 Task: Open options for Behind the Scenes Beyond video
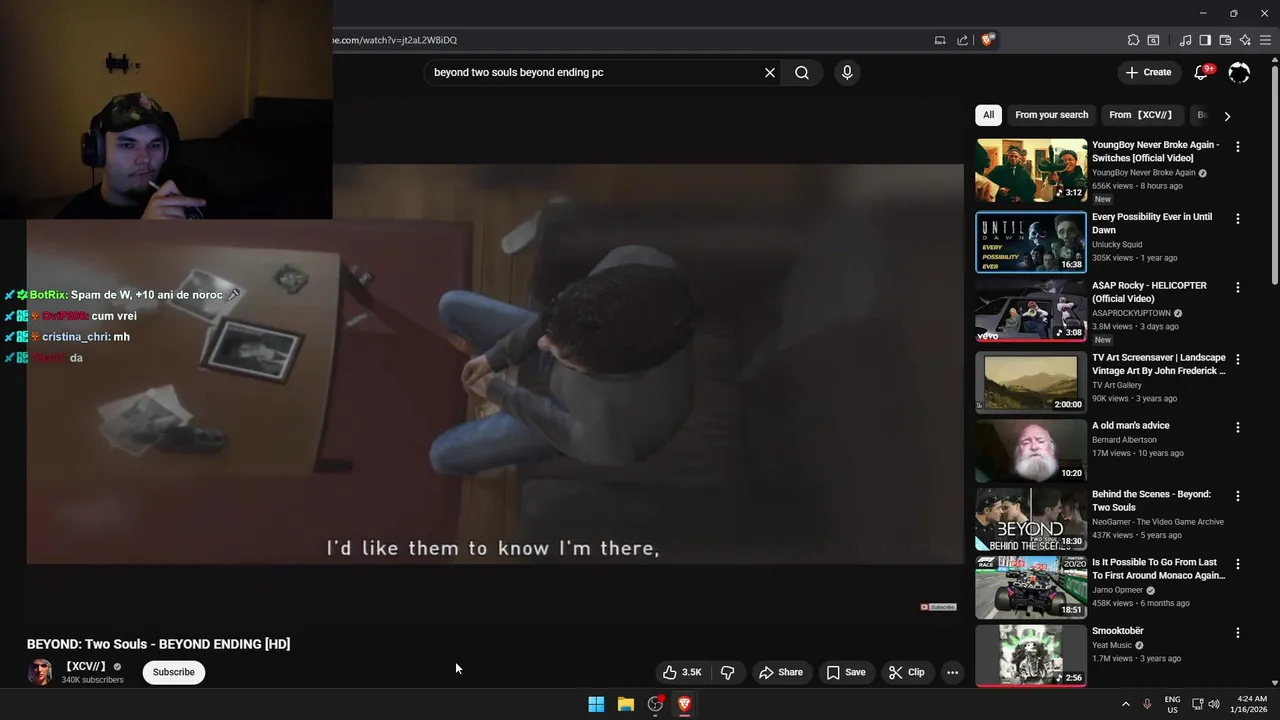click(x=1238, y=496)
